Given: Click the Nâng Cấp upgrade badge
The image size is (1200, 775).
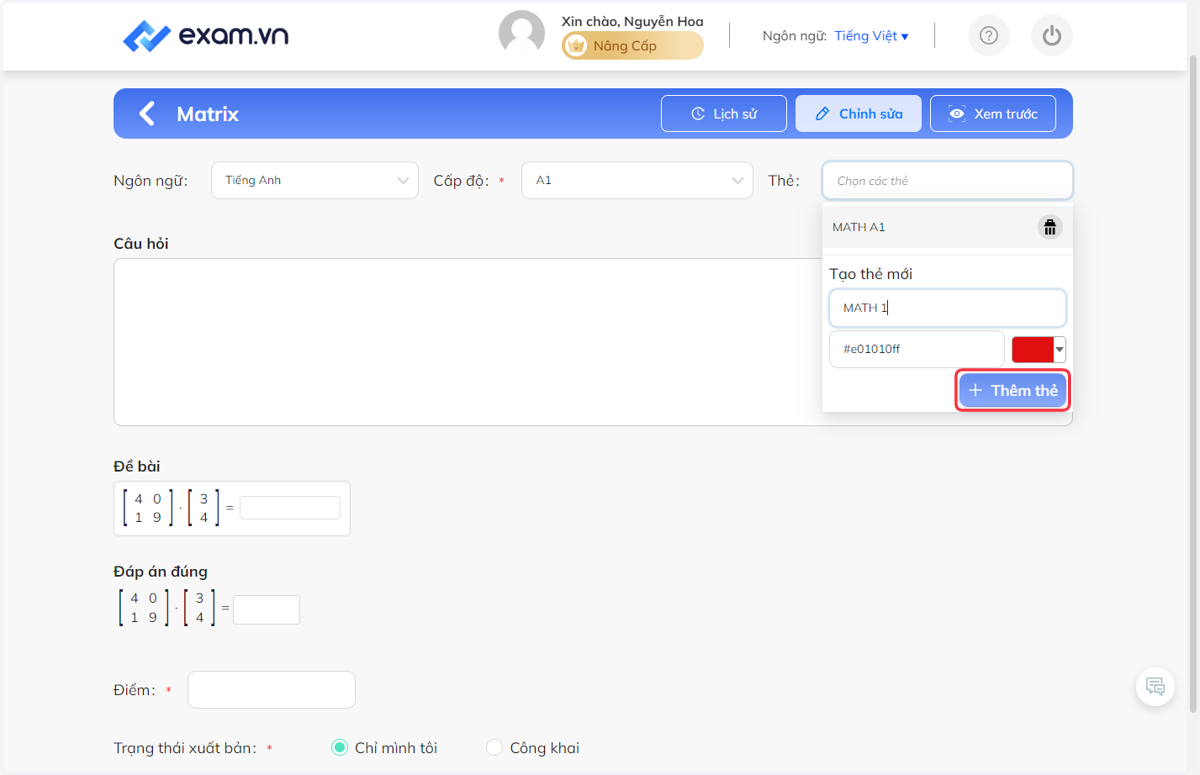Looking at the screenshot, I should point(632,46).
